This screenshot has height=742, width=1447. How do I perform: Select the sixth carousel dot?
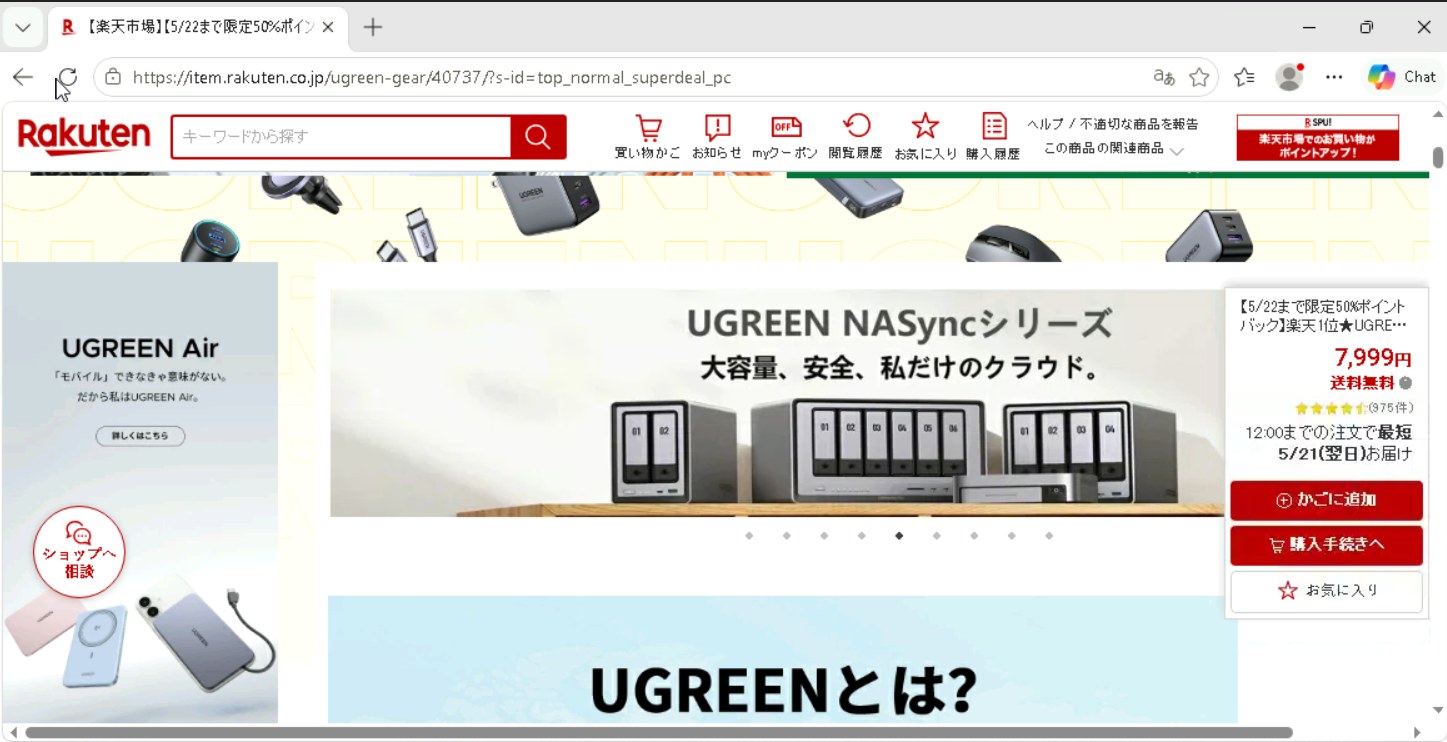pos(936,536)
